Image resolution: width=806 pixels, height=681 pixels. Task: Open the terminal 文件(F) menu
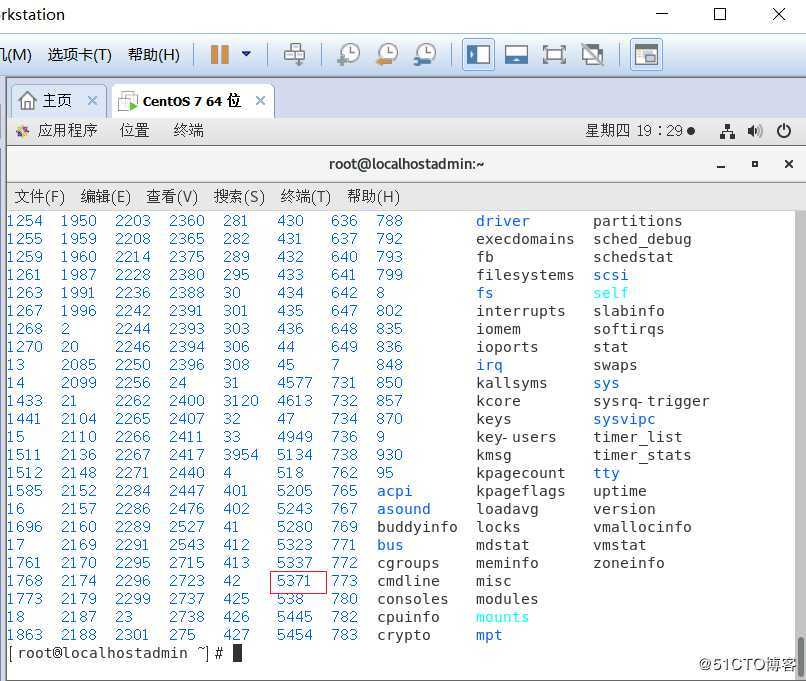(x=40, y=197)
